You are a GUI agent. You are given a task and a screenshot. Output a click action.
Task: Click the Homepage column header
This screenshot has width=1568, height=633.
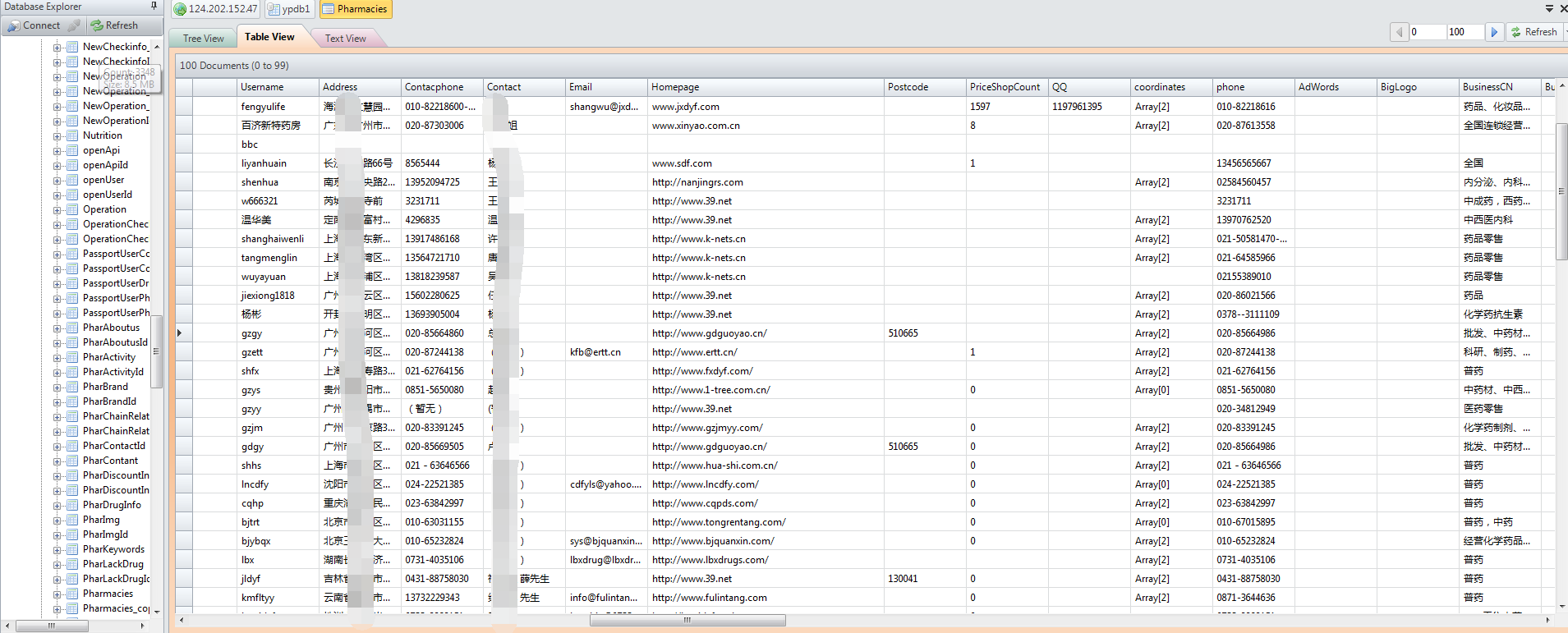point(766,87)
